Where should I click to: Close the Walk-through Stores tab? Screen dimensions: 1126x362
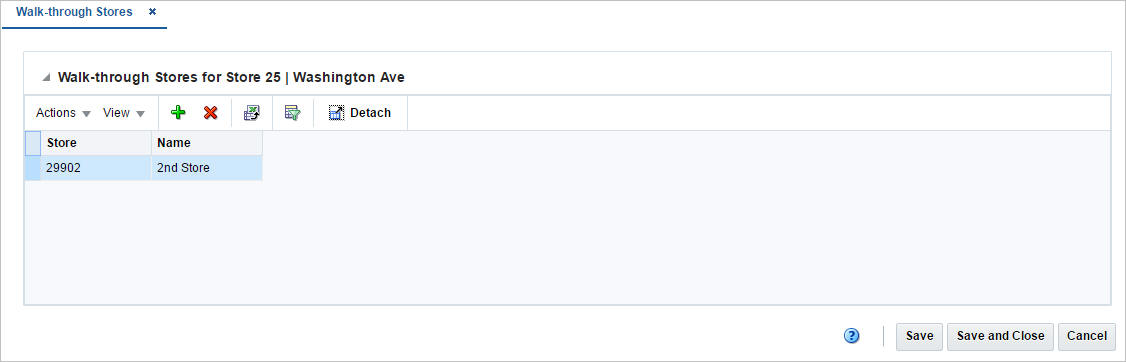[152, 12]
